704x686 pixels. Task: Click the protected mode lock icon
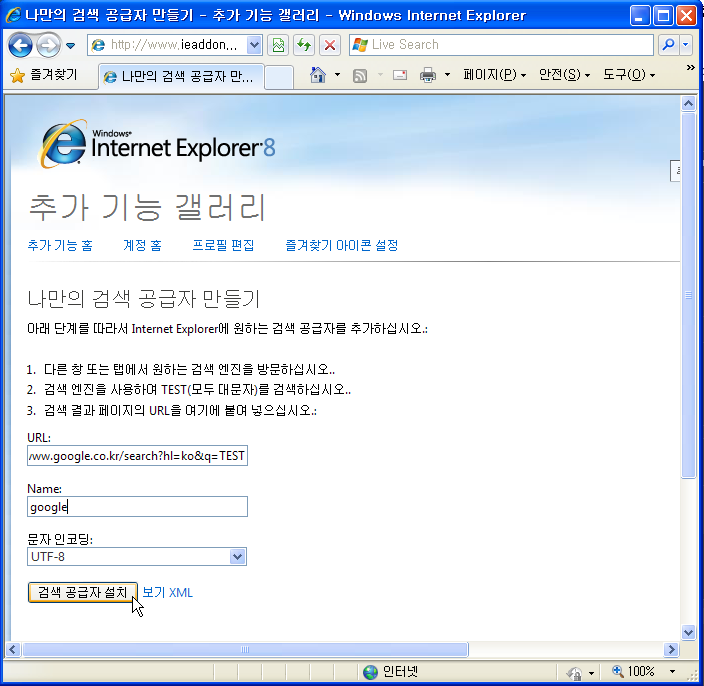[x=574, y=673]
